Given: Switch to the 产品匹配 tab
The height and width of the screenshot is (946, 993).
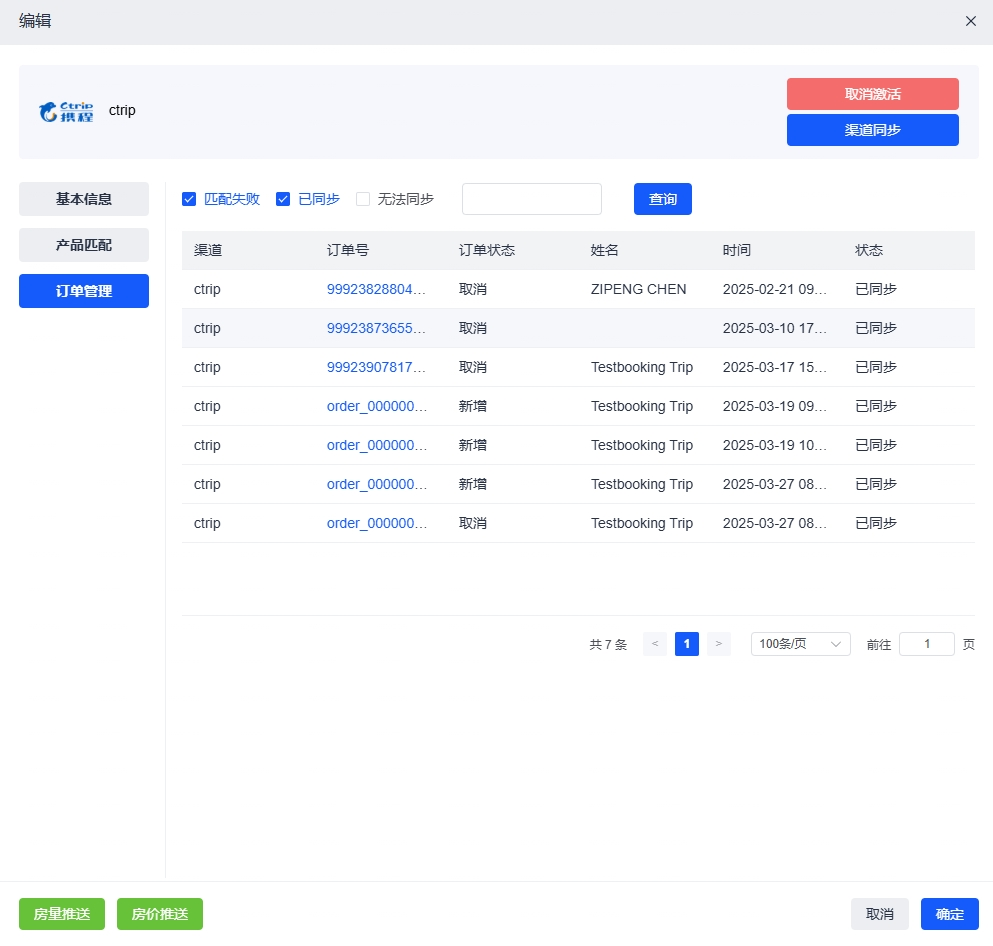Looking at the screenshot, I should coord(84,245).
